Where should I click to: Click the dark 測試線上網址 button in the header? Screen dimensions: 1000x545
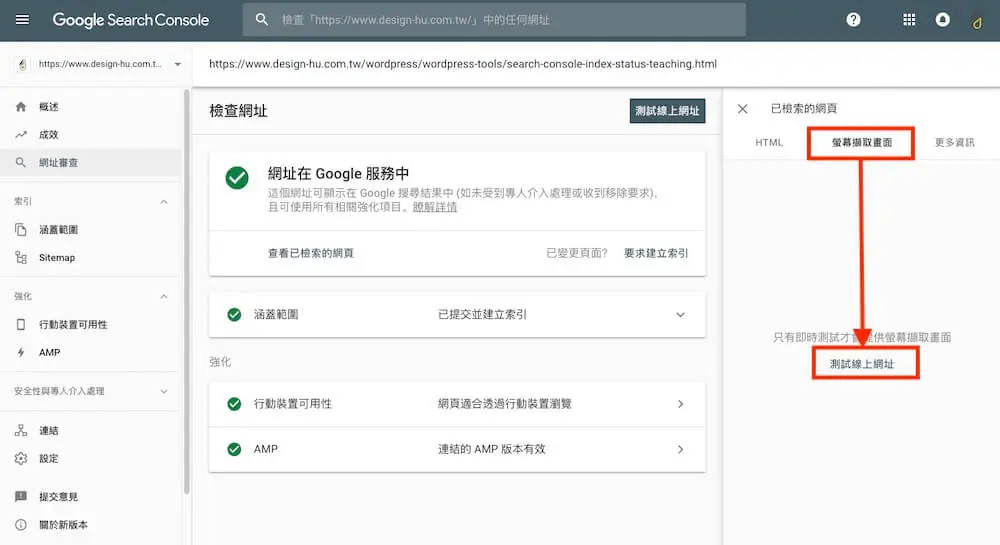click(667, 111)
